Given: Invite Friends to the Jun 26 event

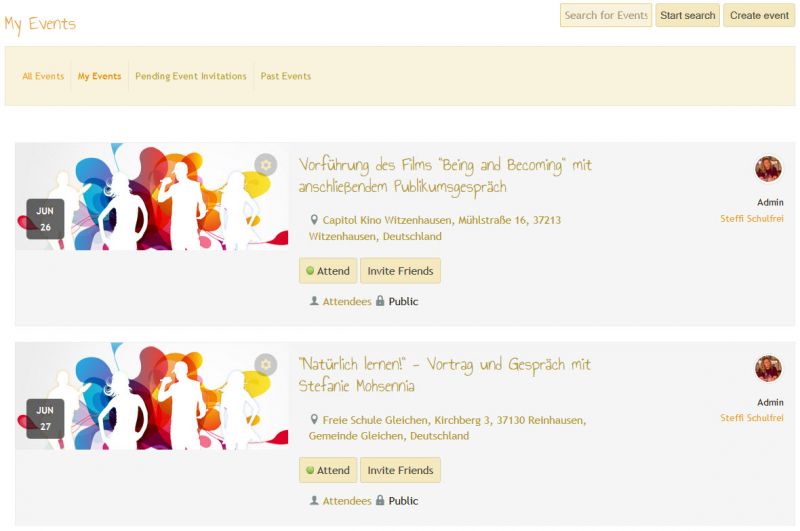Looking at the screenshot, I should (401, 271).
